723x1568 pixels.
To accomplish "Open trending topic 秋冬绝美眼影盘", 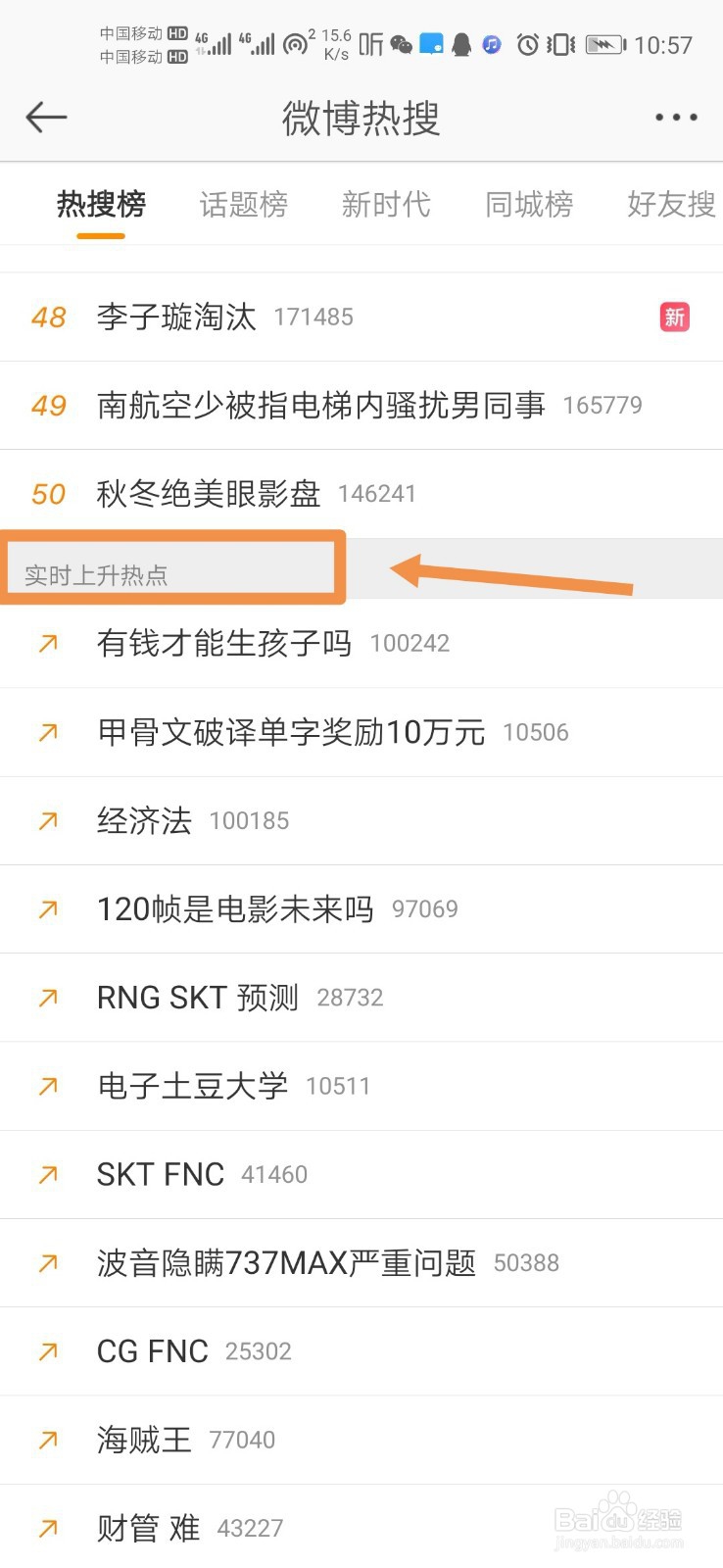I will pos(361,494).
